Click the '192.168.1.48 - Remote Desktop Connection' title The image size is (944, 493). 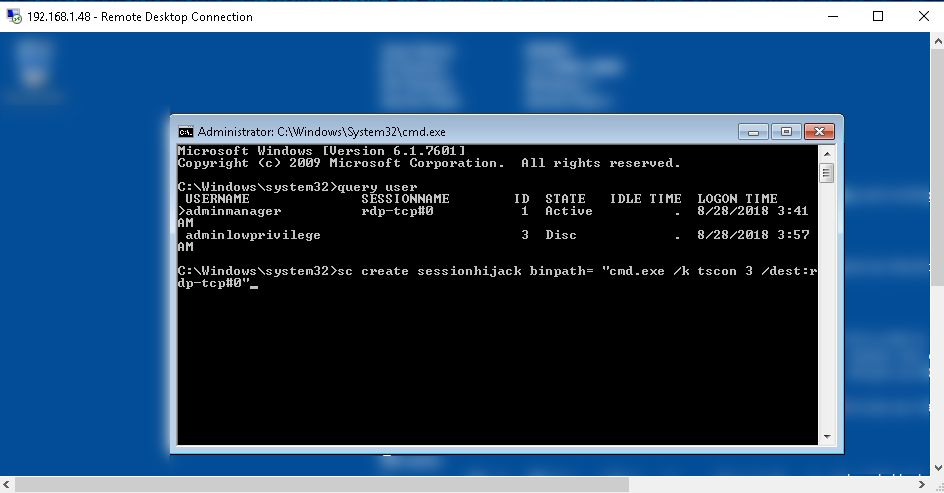140,17
